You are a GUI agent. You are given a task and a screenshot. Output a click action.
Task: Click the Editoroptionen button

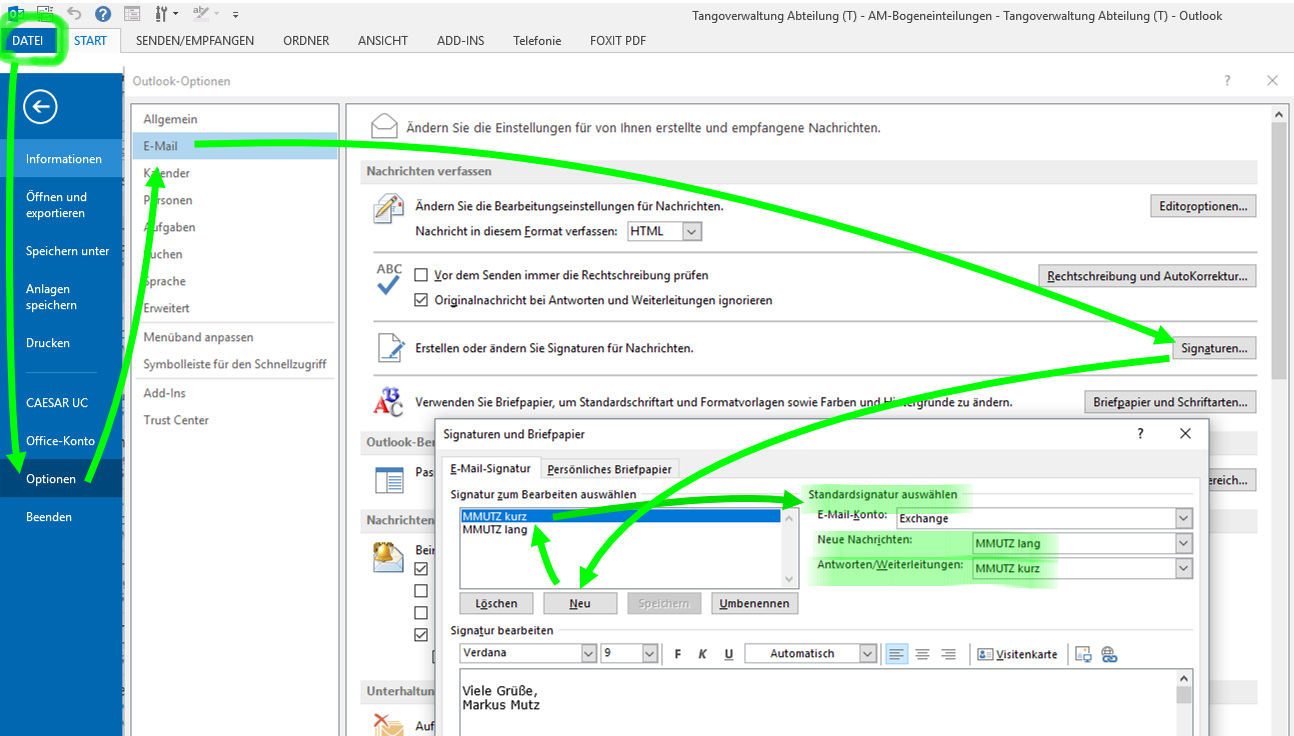point(1203,206)
